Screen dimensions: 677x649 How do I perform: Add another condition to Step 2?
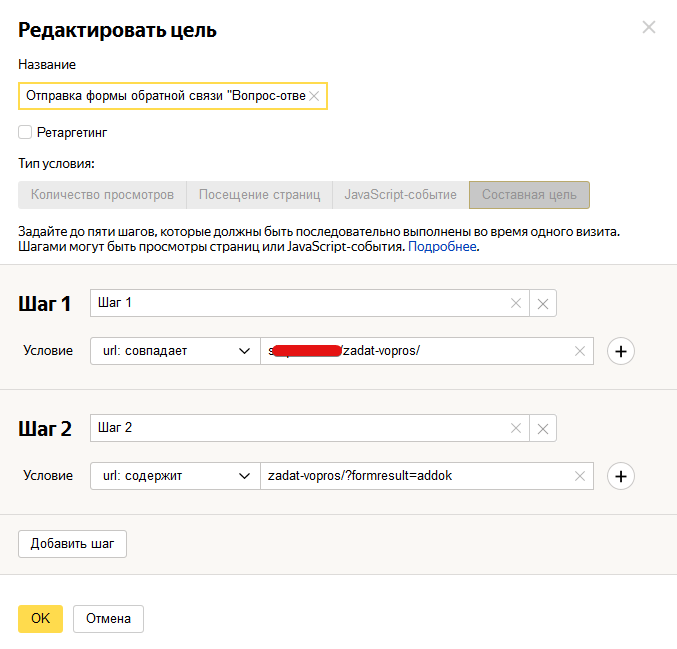point(621,476)
